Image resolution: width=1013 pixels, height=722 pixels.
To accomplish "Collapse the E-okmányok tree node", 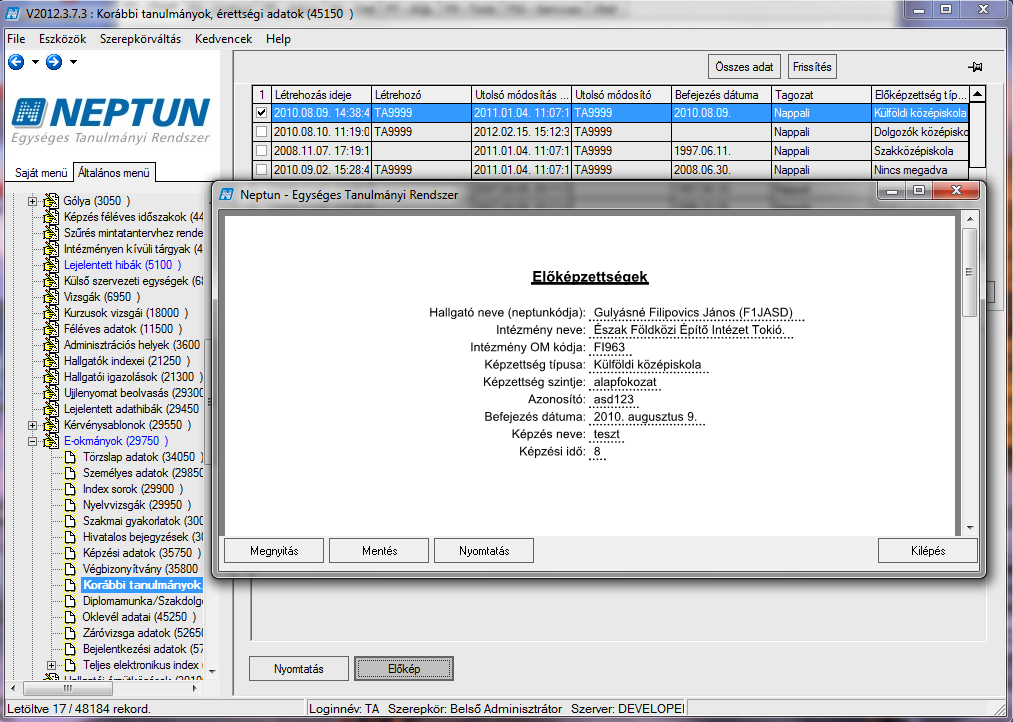I will coord(32,441).
